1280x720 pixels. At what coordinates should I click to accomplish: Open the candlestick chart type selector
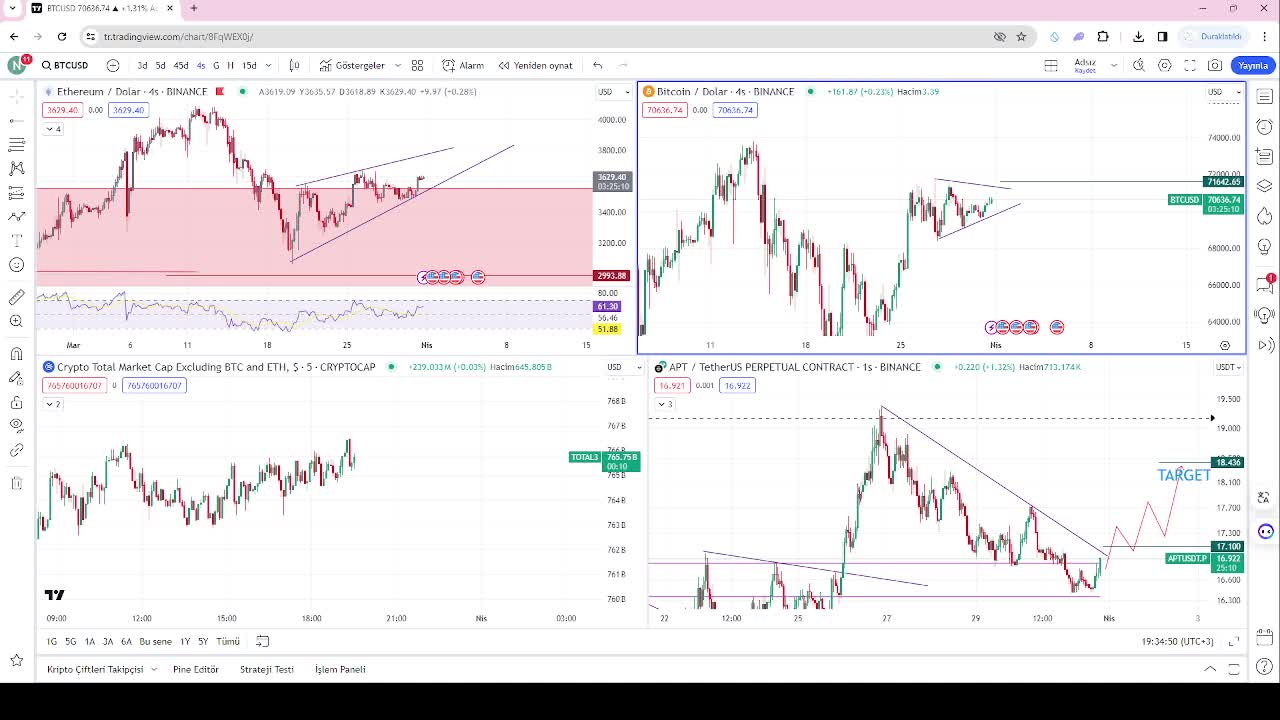(294, 65)
